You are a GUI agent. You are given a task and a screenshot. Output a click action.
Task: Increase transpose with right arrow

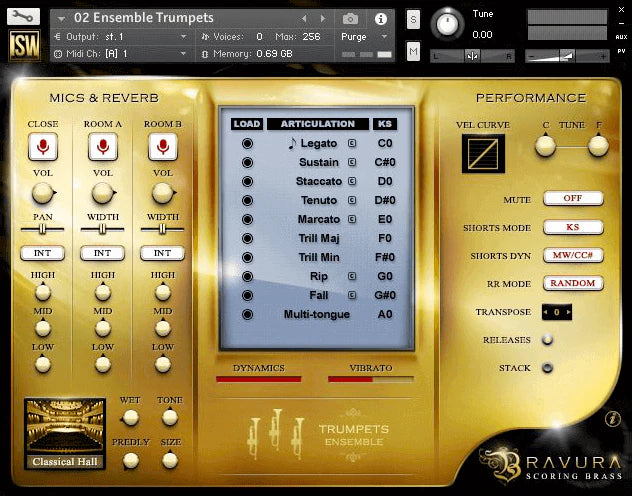coord(568,312)
